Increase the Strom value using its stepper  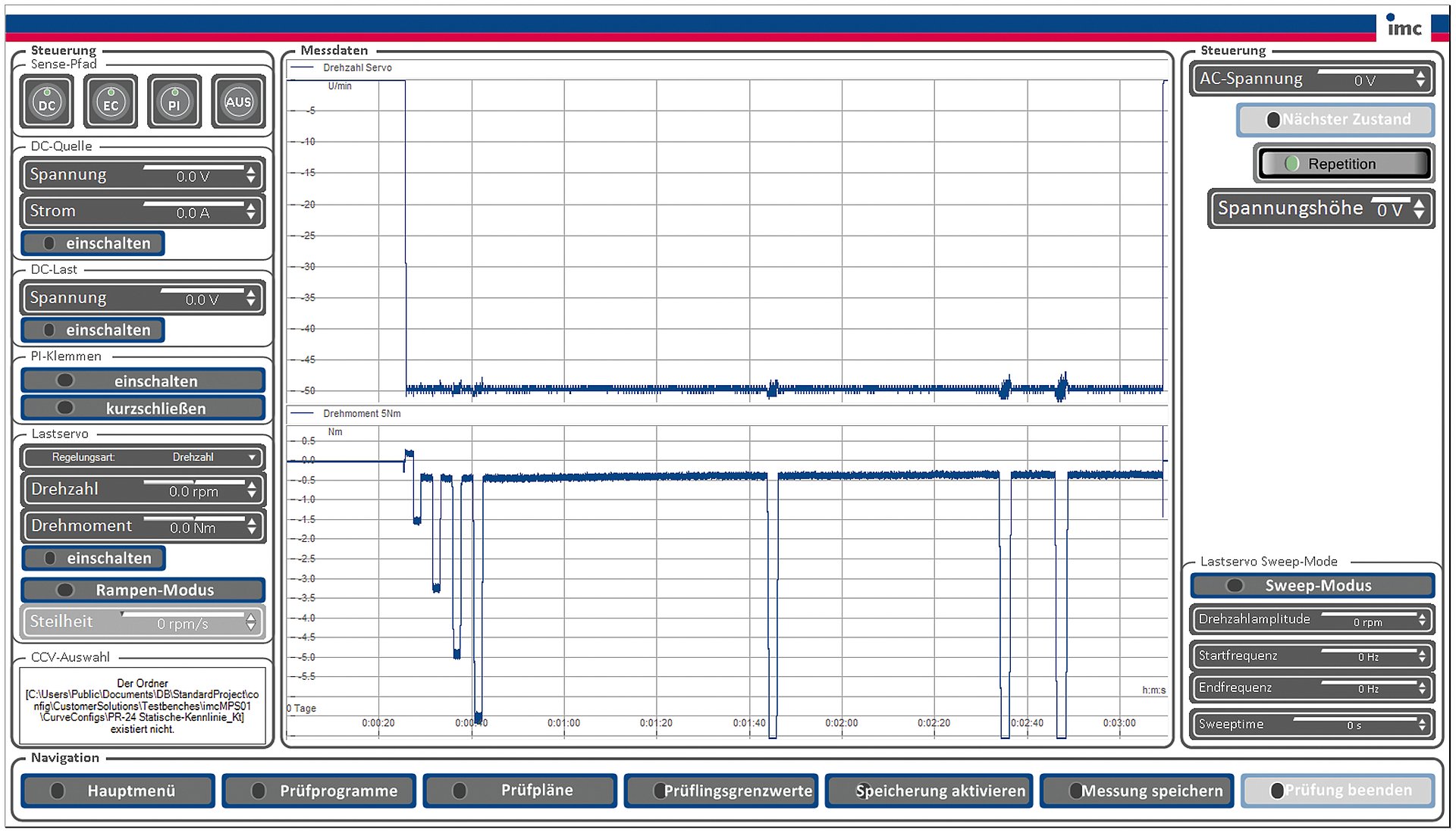pos(250,207)
